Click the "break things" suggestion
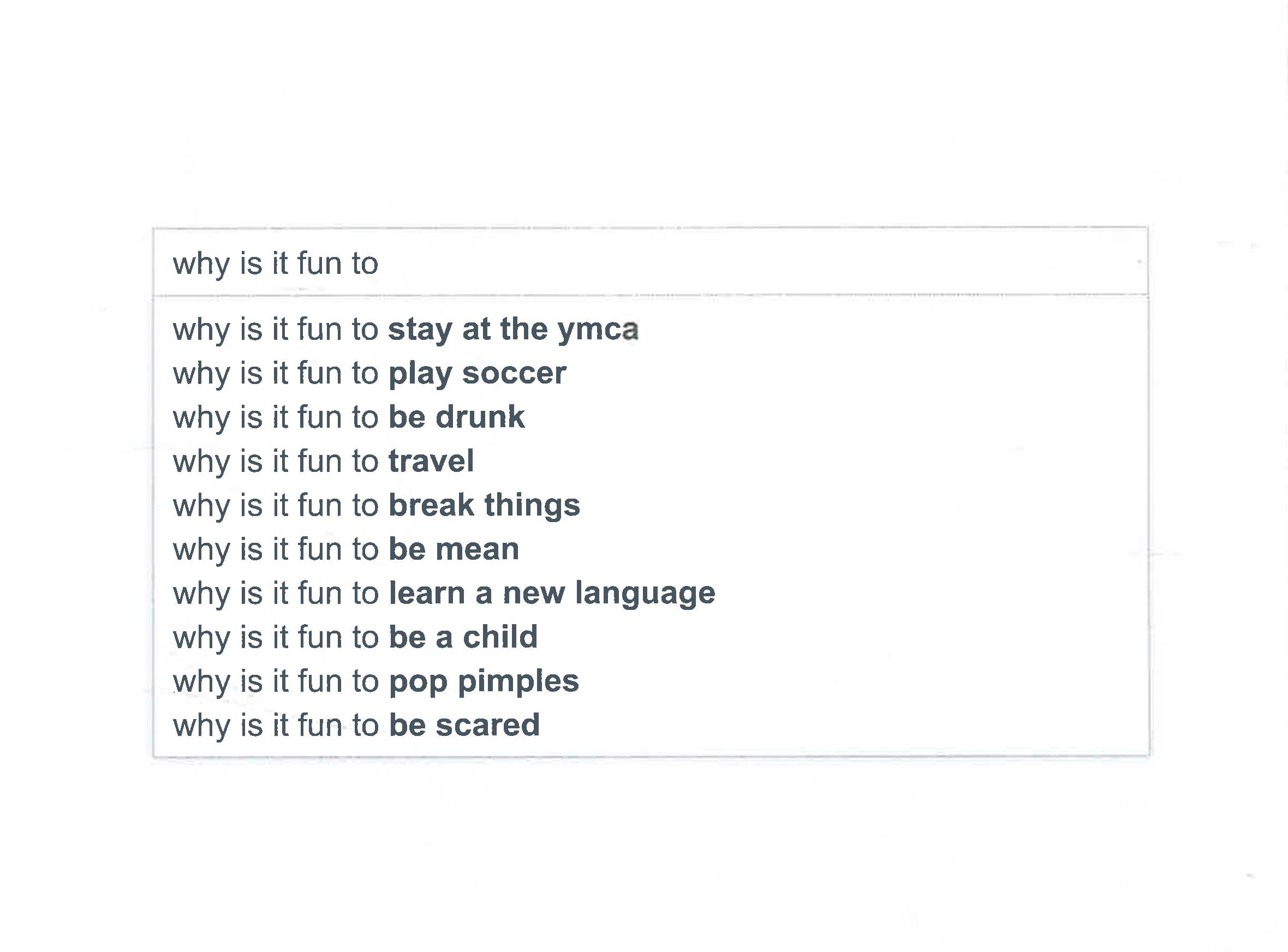The image size is (1288, 952). 375,505
